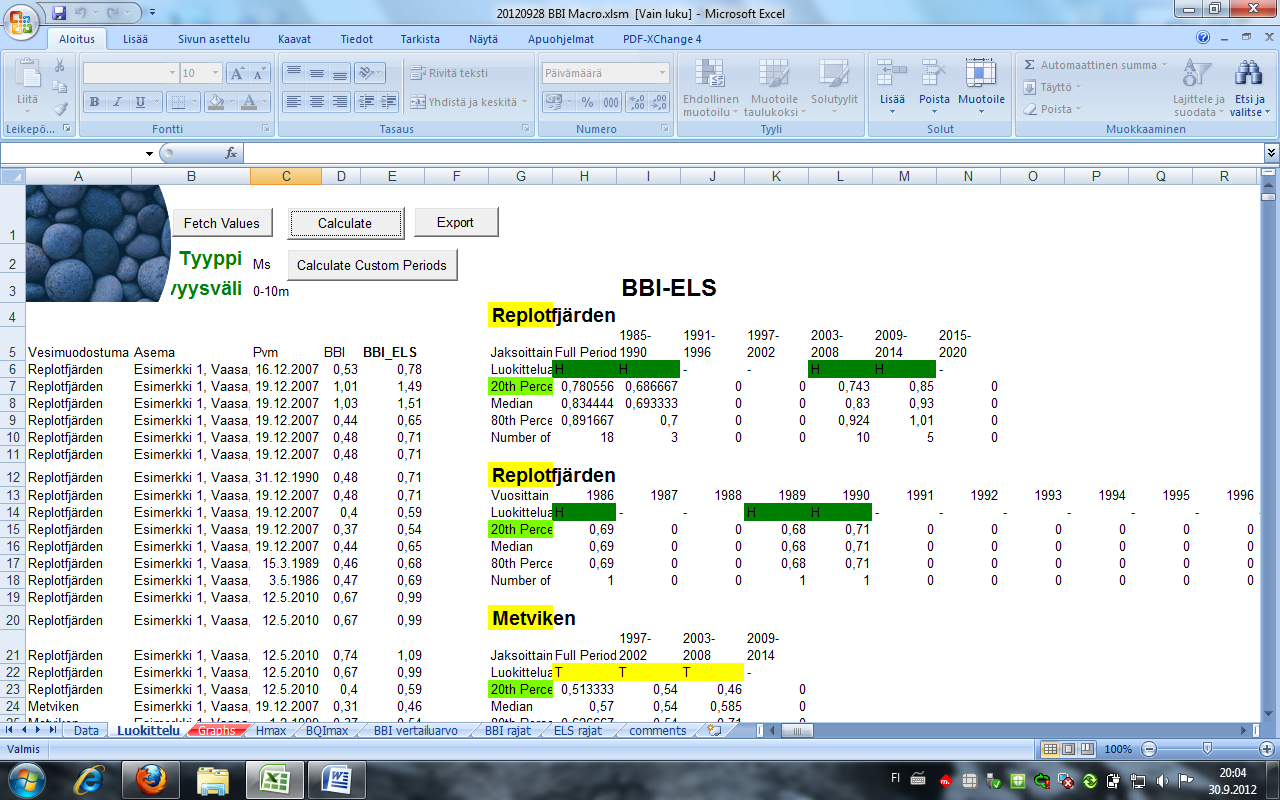1280x800 pixels.
Task: Open Lajittele ja suodata sort and filter
Action: tap(1198, 86)
